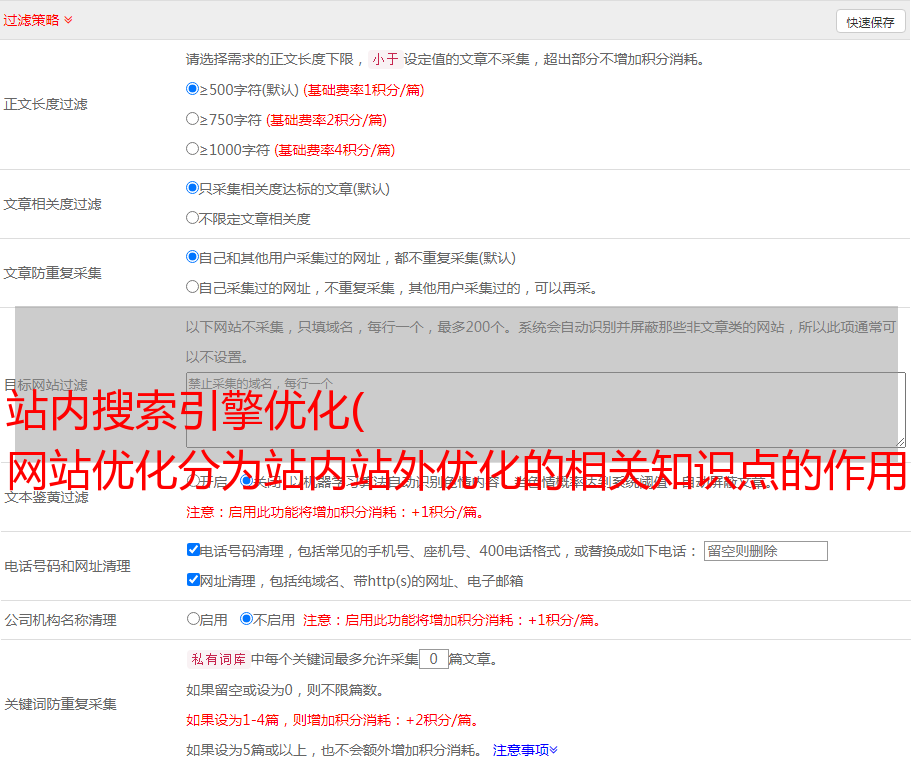This screenshot has height=768, width=912.
Task: Choose the ≥1000字符 length option
Action: point(193,149)
